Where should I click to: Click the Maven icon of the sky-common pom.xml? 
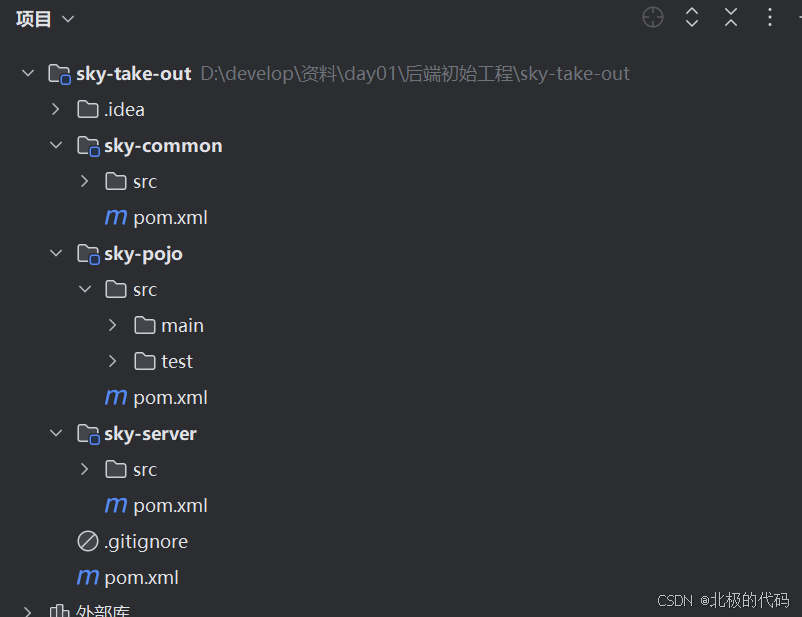[116, 217]
